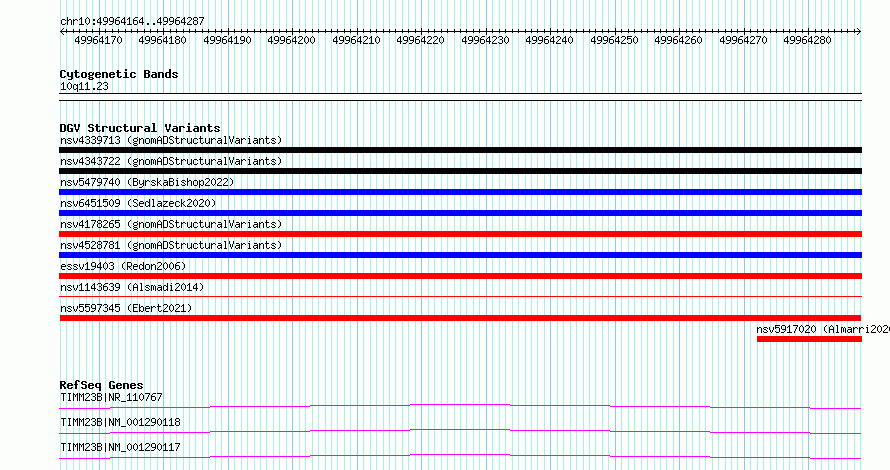Viewport: 890px width, 470px height.
Task: Open the Cytogenetic Bands track heading
Action: tap(119, 74)
